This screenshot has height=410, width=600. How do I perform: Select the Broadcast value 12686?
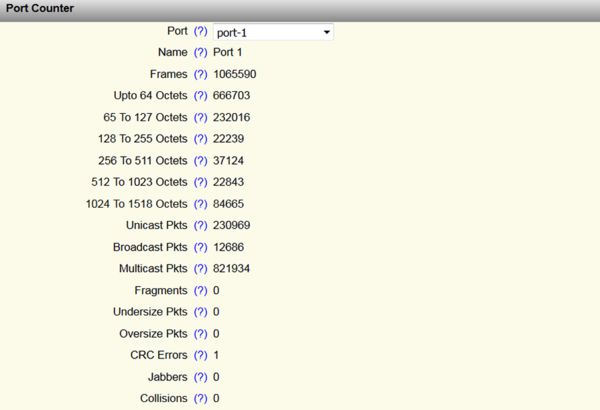pyautogui.click(x=228, y=247)
